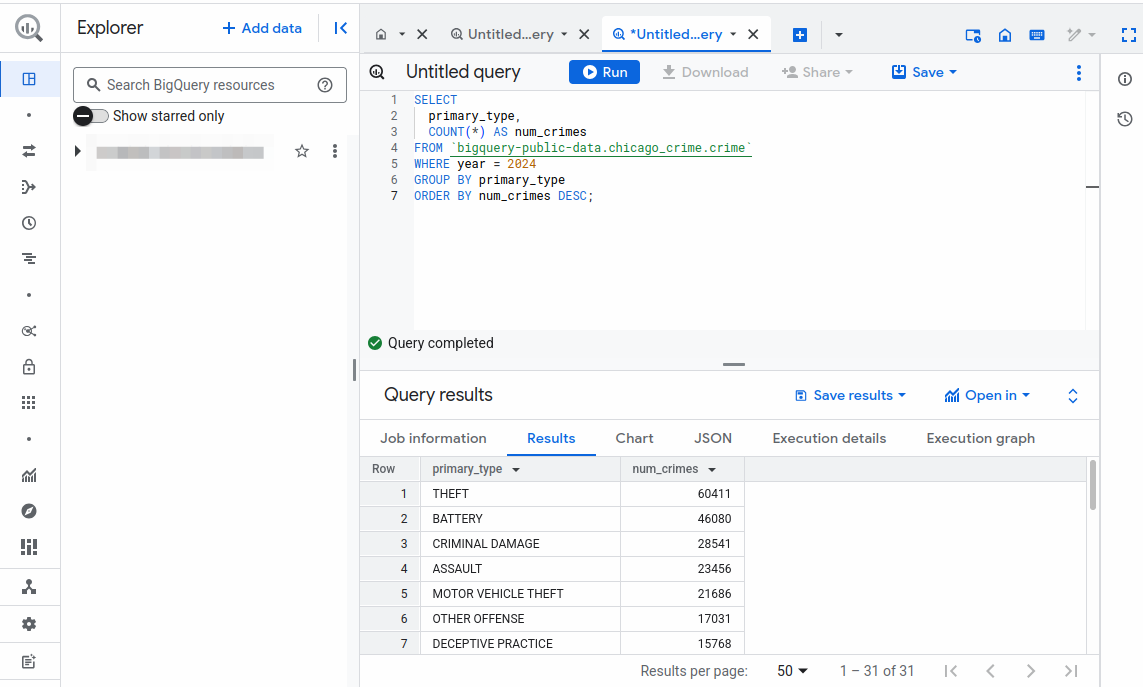
Task: Click the blue home icon in top bar
Action: pos(1004,35)
